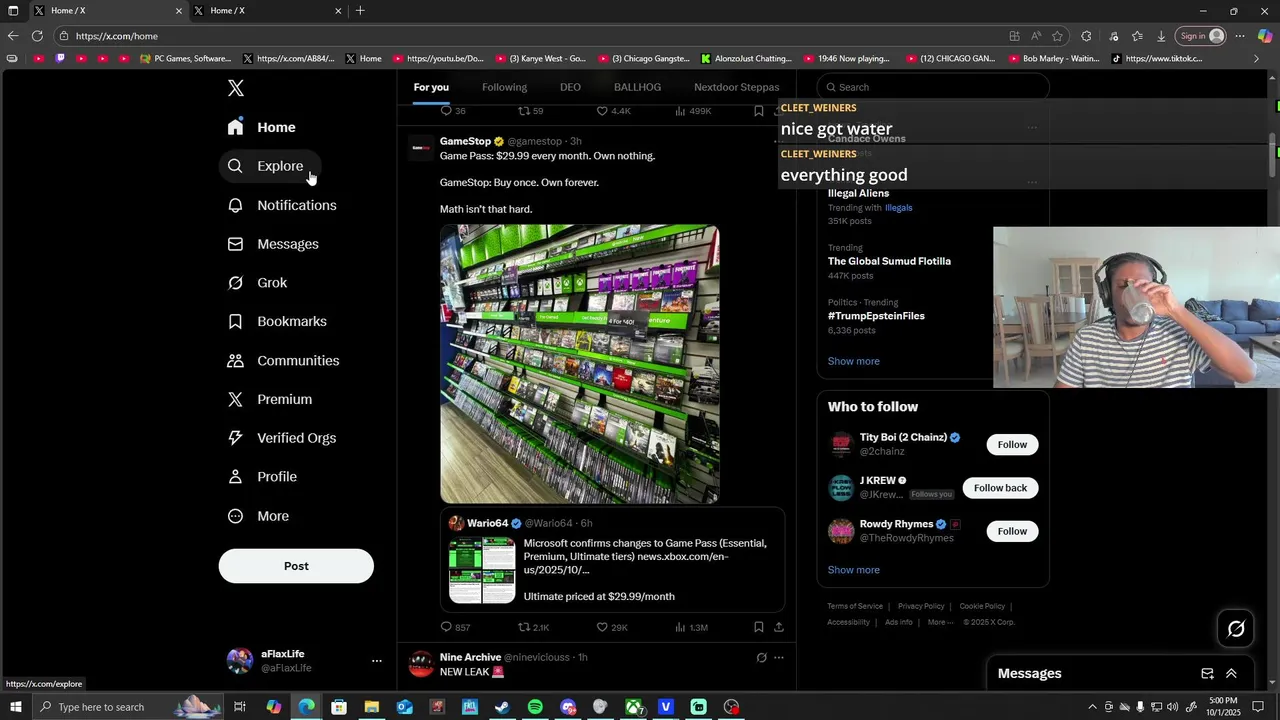Follow back J KREW
Viewport: 1280px width, 720px height.
pyautogui.click(x=1000, y=488)
